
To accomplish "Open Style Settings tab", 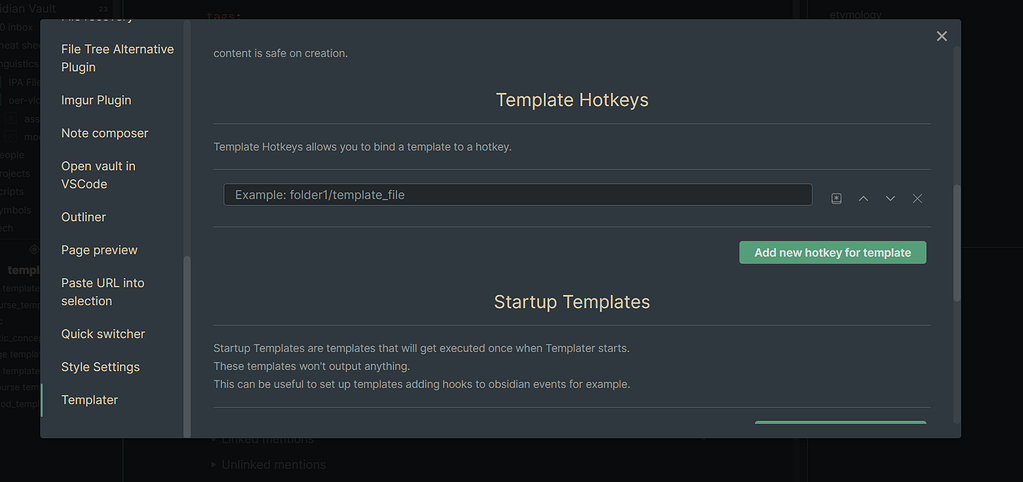I will pyautogui.click(x=100, y=367).
